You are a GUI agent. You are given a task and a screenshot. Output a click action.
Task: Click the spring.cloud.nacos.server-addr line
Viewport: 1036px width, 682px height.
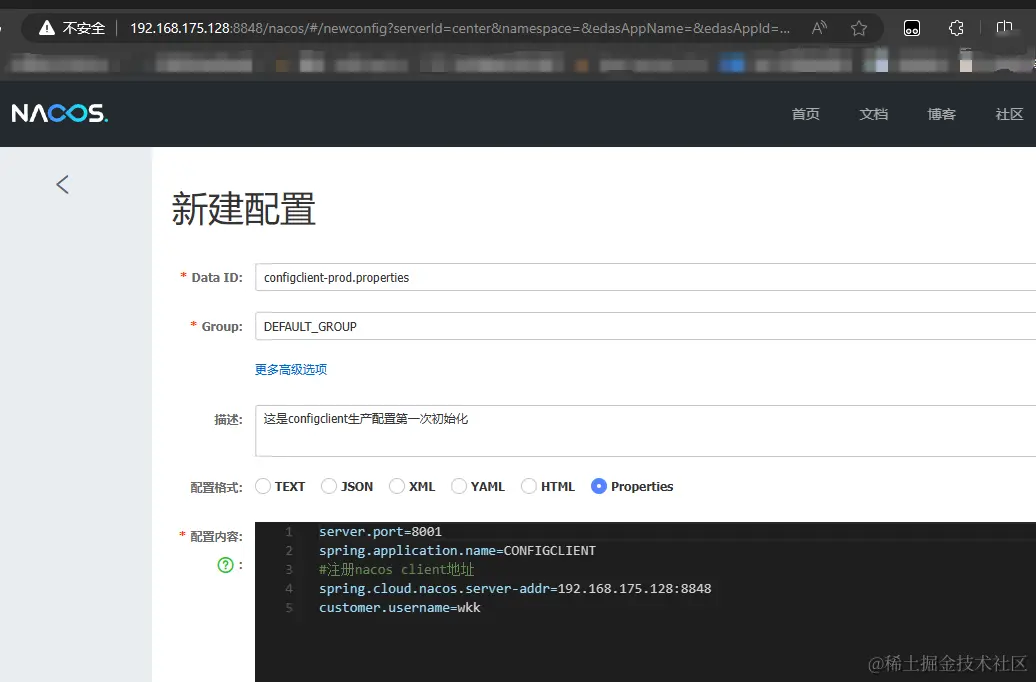pyautogui.click(x=515, y=588)
